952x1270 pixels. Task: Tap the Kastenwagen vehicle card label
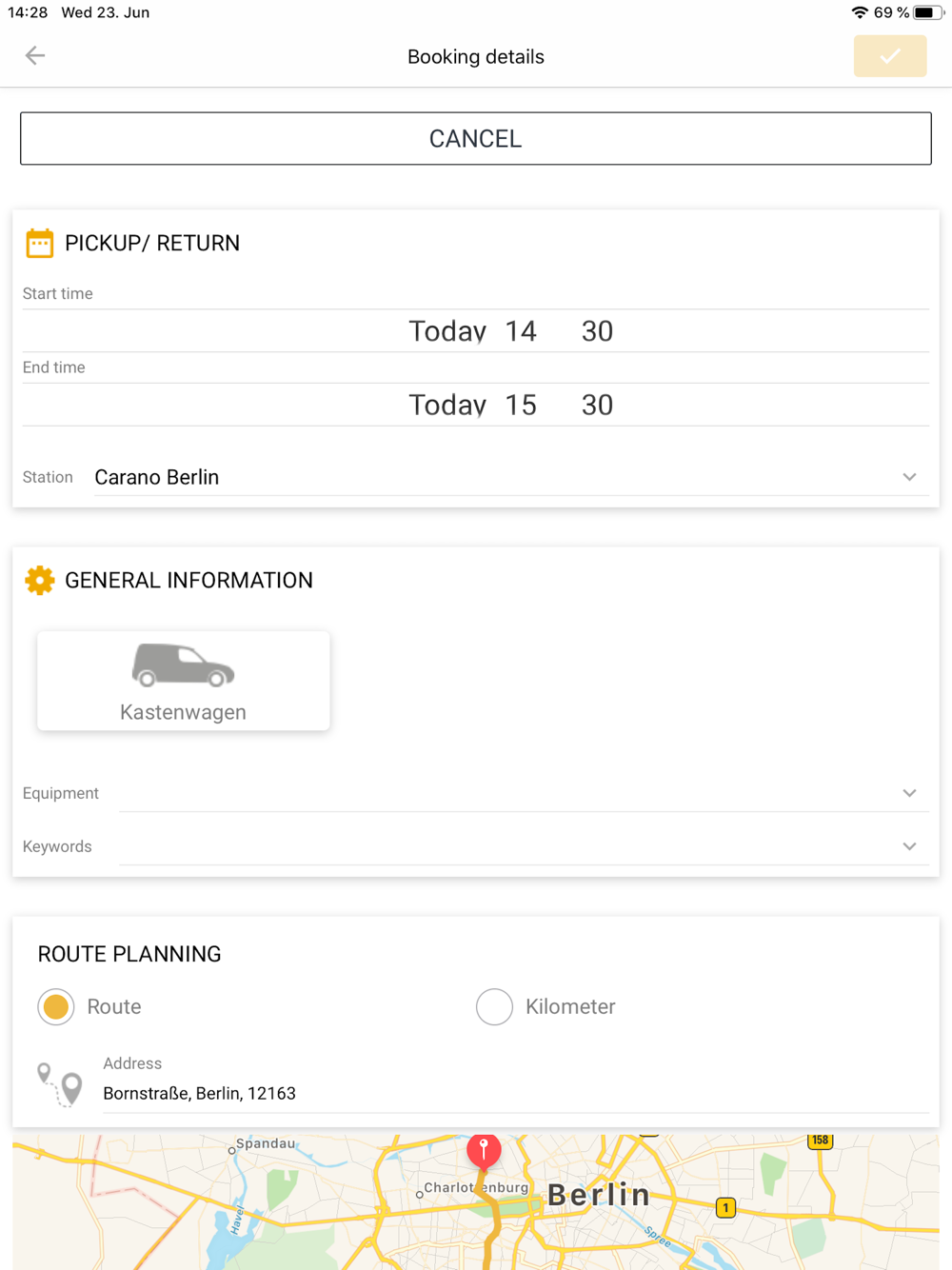click(183, 712)
